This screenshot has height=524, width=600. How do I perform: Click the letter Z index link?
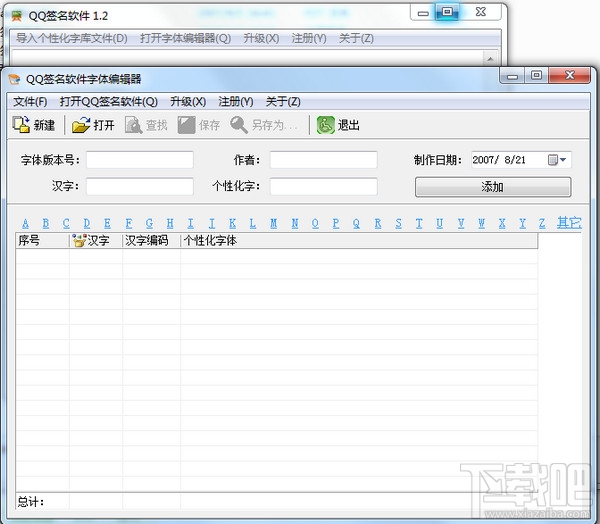542,223
